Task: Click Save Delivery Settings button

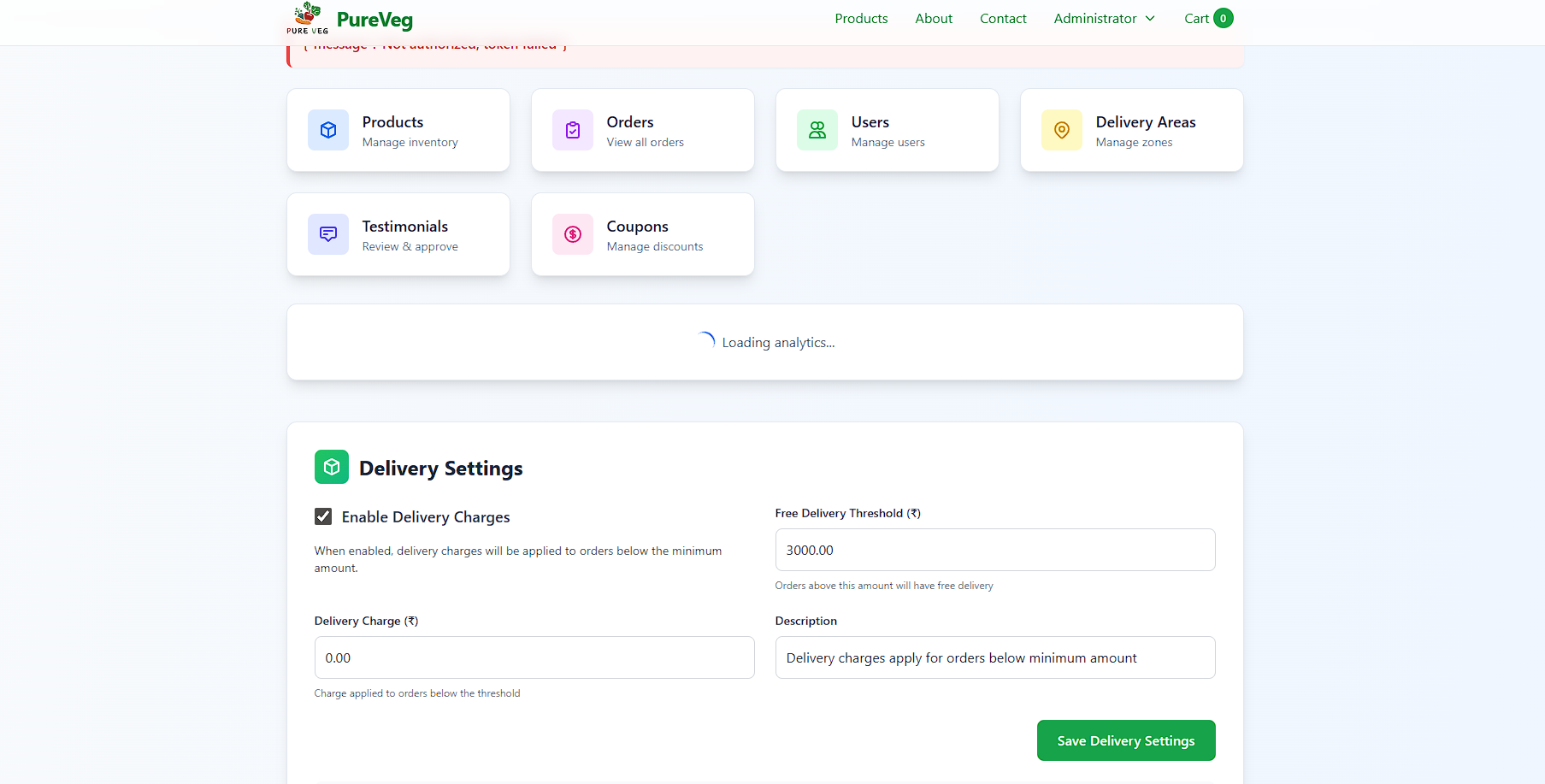Action: (x=1125, y=740)
